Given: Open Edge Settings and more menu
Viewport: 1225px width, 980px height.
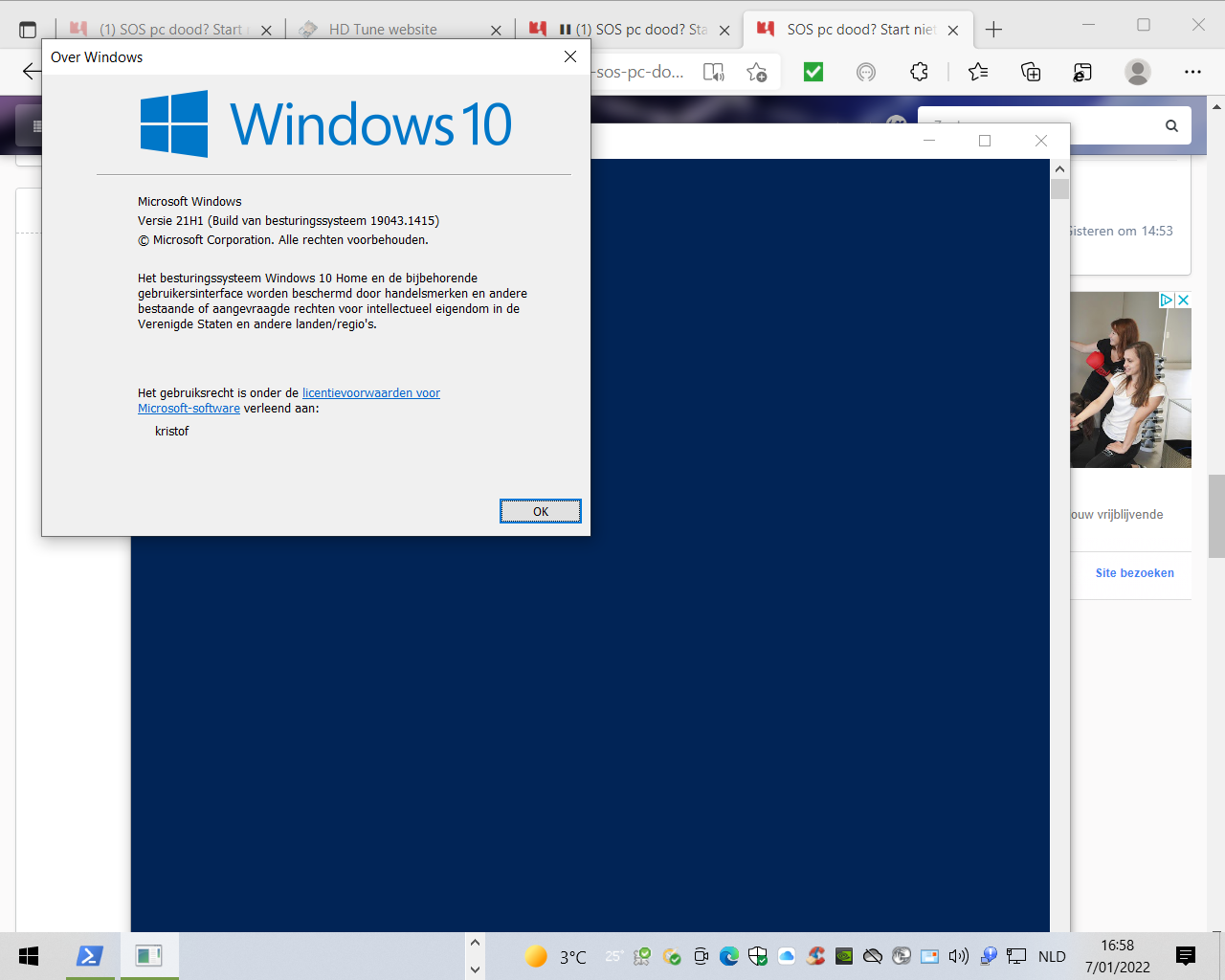Looking at the screenshot, I should 1192,72.
